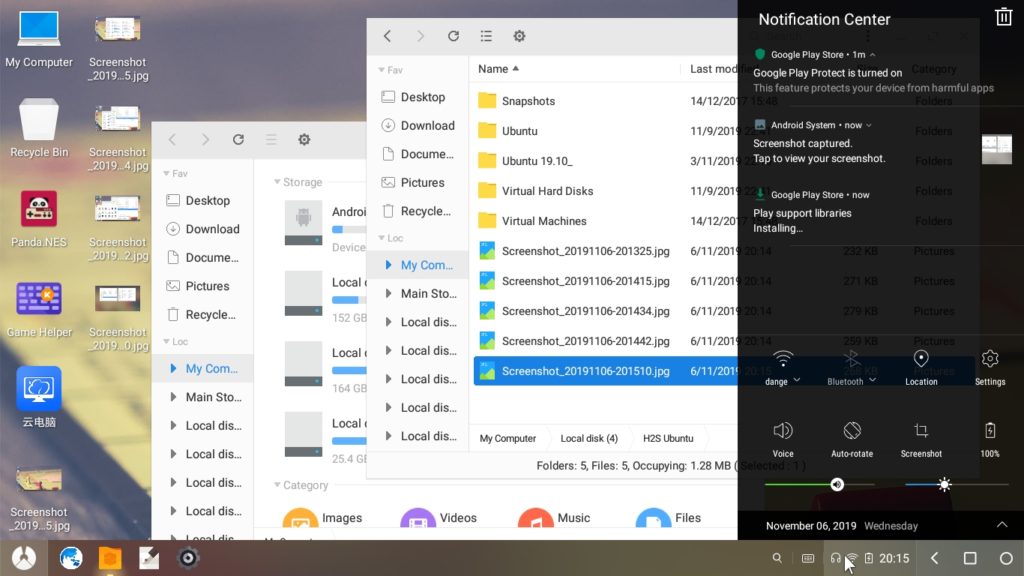Image resolution: width=1024 pixels, height=576 pixels.
Task: Switch list view in front file manager
Action: pyautogui.click(x=487, y=36)
